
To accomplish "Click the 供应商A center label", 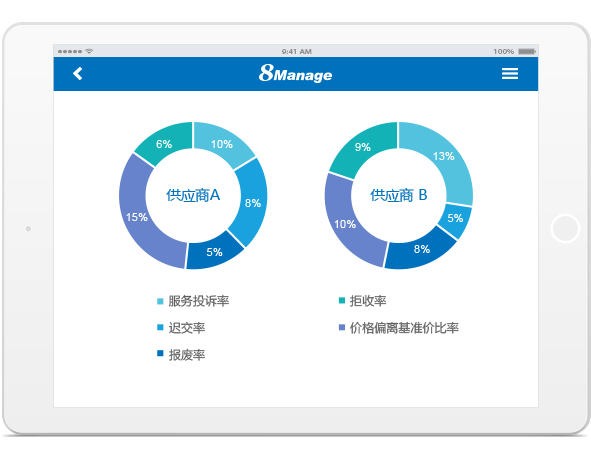I will (x=193, y=195).
